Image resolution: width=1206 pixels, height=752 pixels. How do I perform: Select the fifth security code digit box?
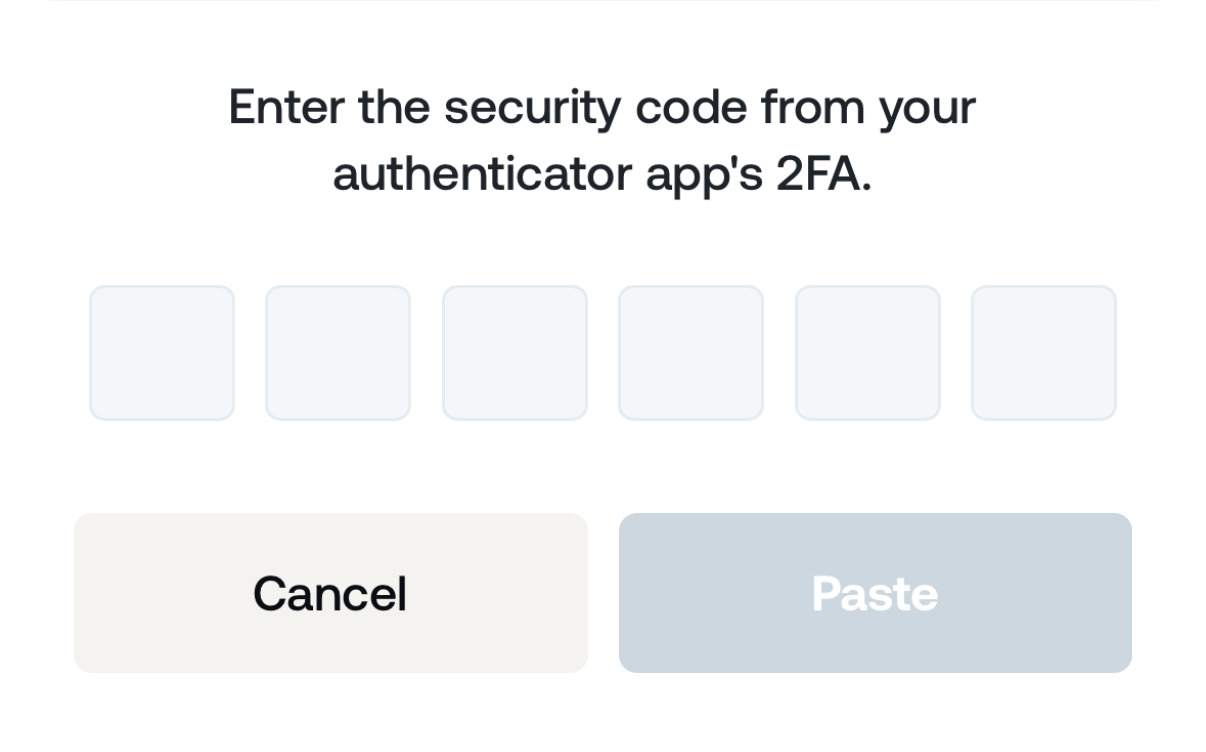click(x=868, y=353)
